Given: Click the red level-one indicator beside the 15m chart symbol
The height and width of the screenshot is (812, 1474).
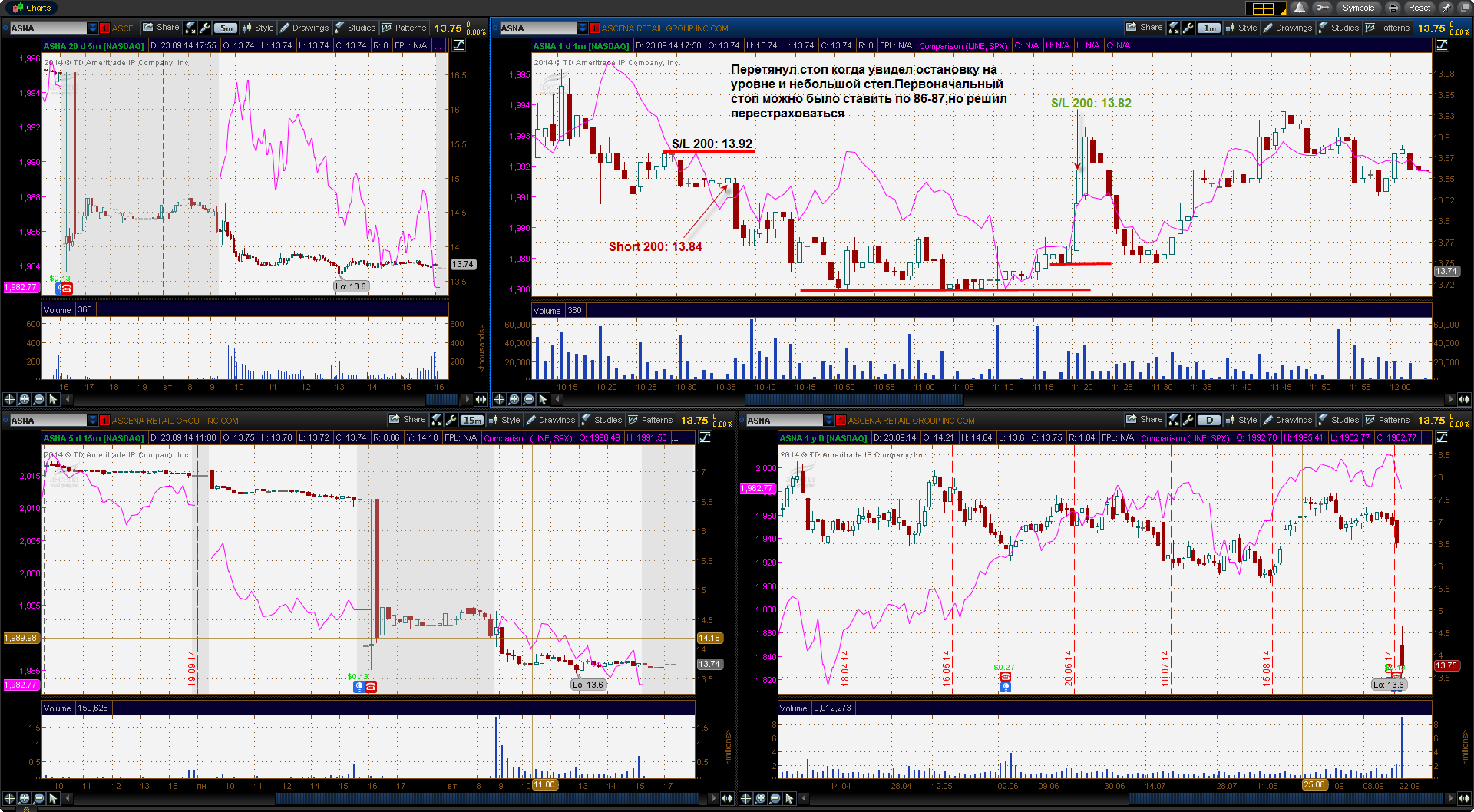Looking at the screenshot, I should [104, 421].
